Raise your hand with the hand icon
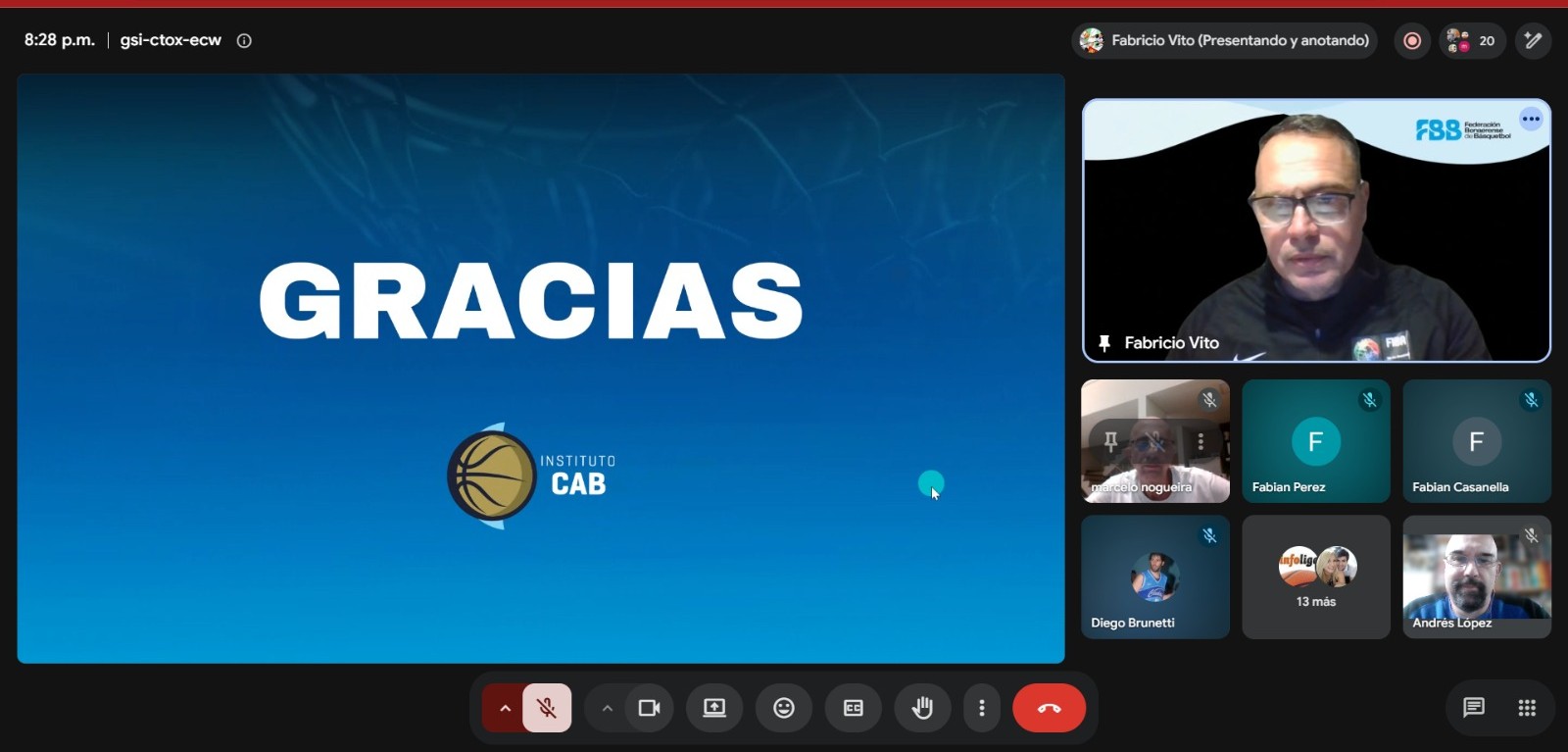 pyautogui.click(x=922, y=708)
